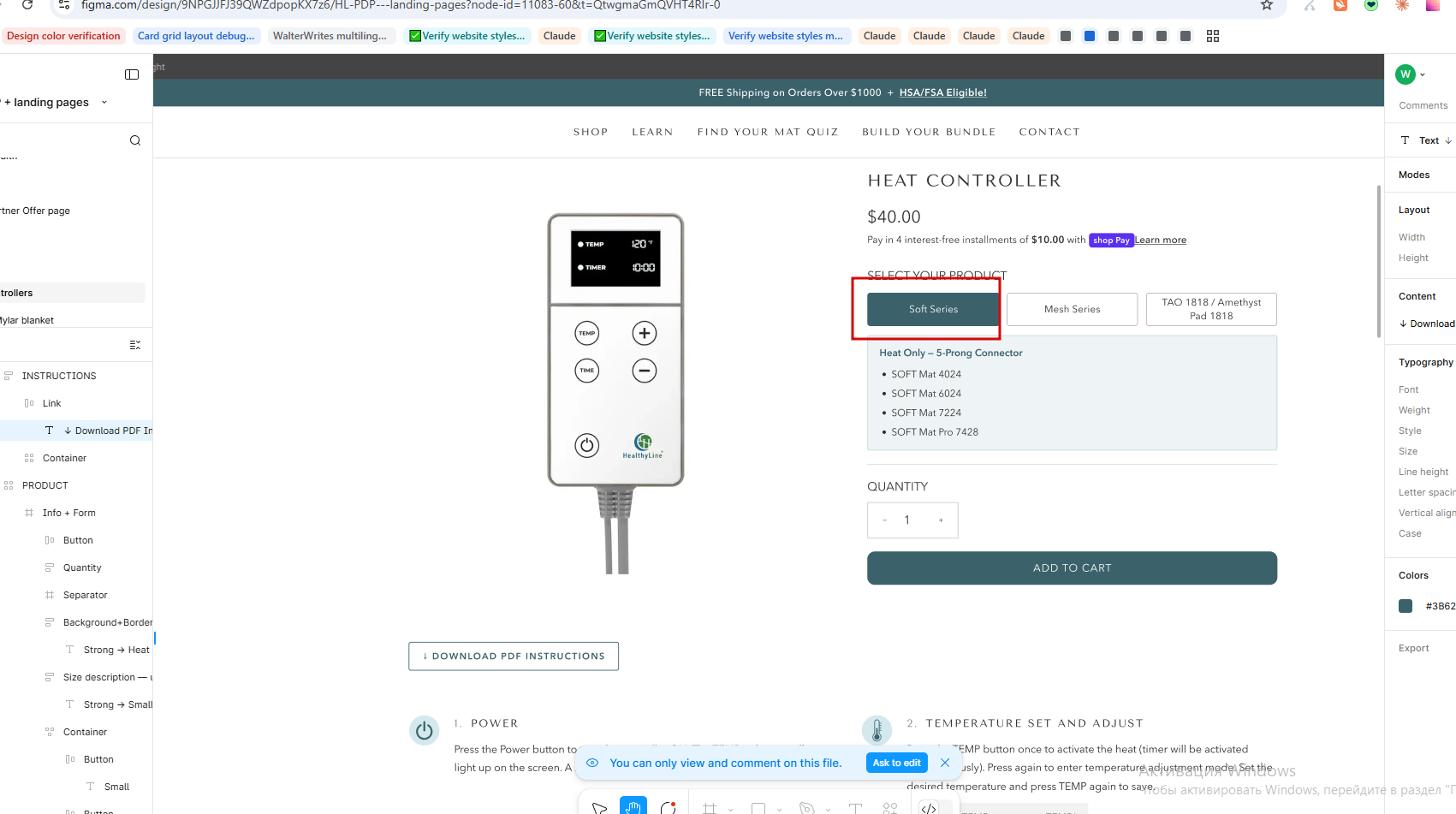
Task: Select the Mesh Series option
Action: [x=1072, y=309]
